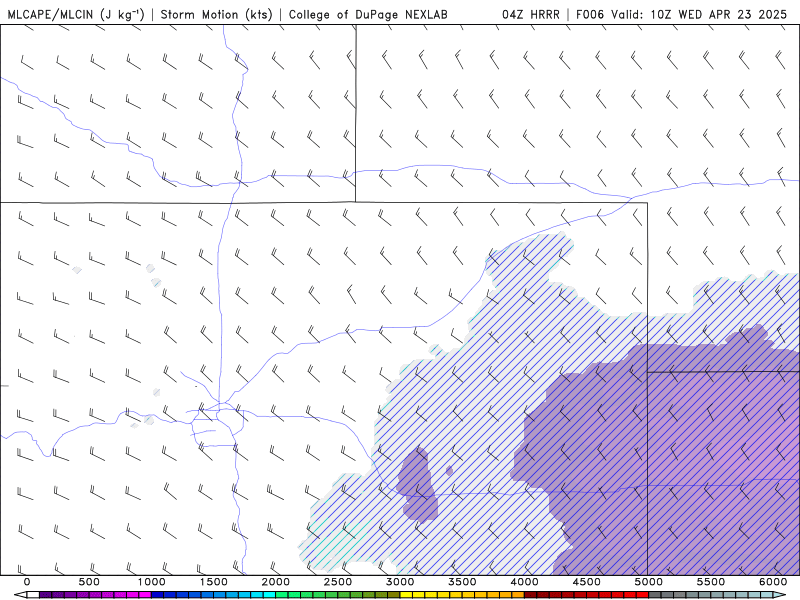Click the 1000 colorbar label

pyautogui.click(x=152, y=582)
